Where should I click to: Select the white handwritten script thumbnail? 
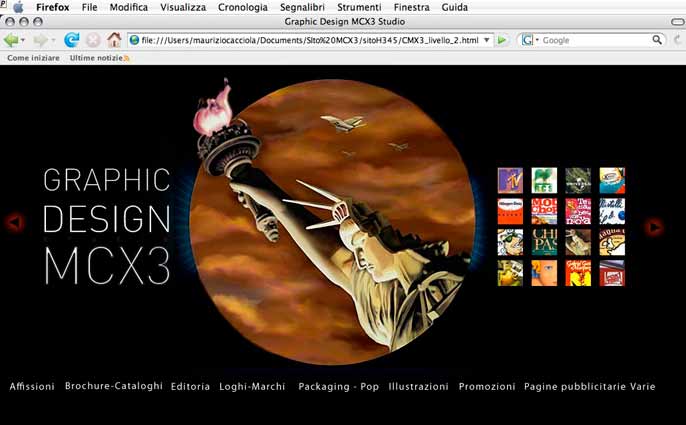612,211
